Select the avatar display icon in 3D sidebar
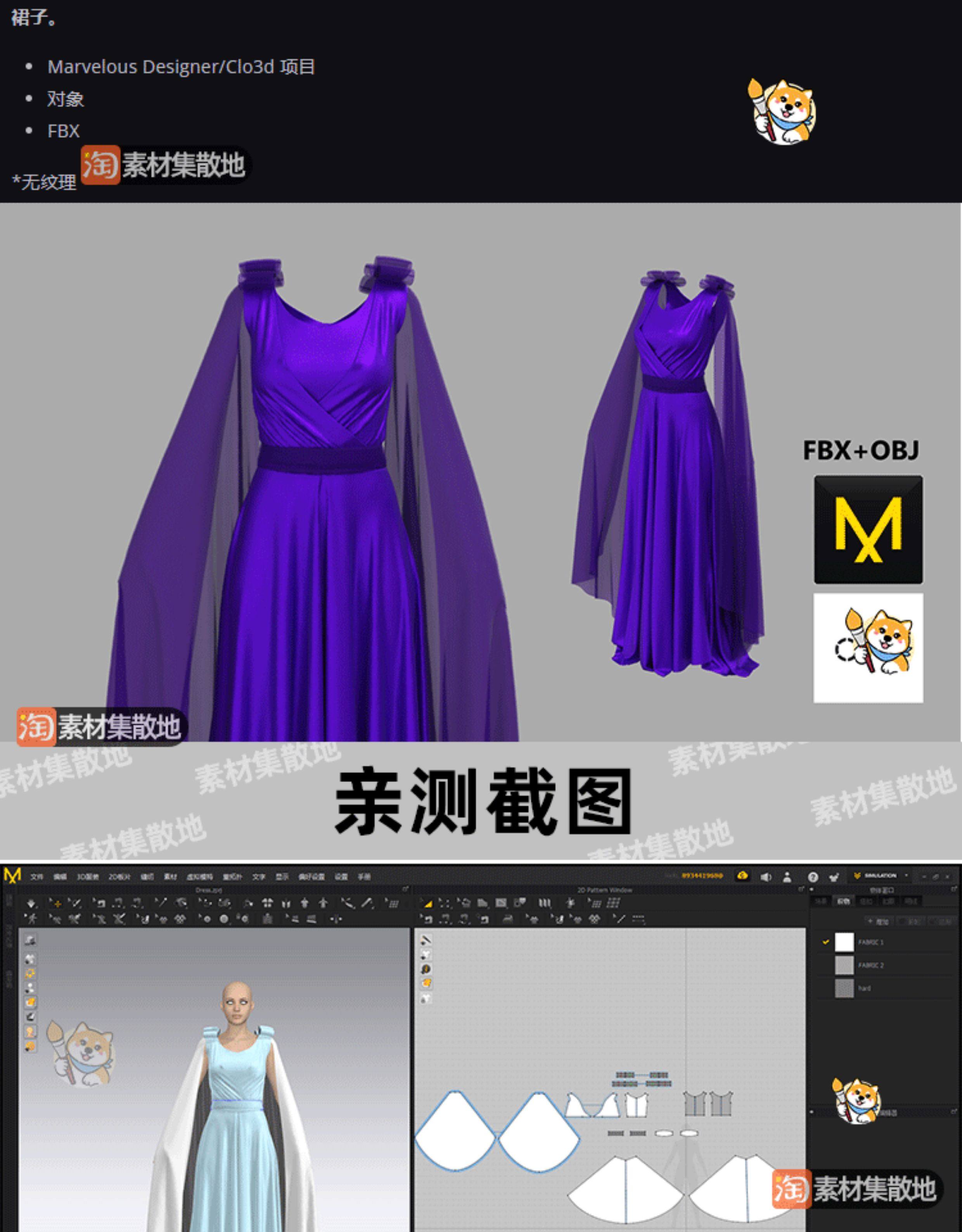962x1232 pixels. pos(31,1032)
